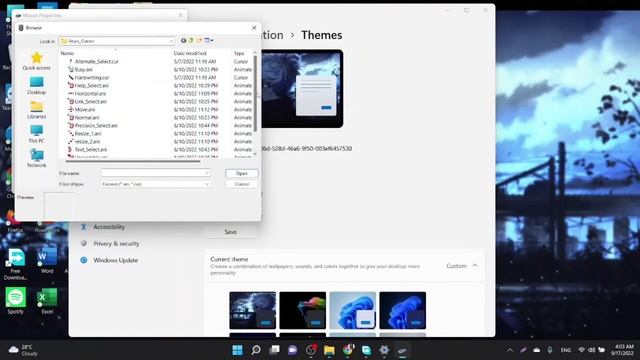Select Link_Select.ani file
The height and width of the screenshot is (360, 640).
coord(87,102)
